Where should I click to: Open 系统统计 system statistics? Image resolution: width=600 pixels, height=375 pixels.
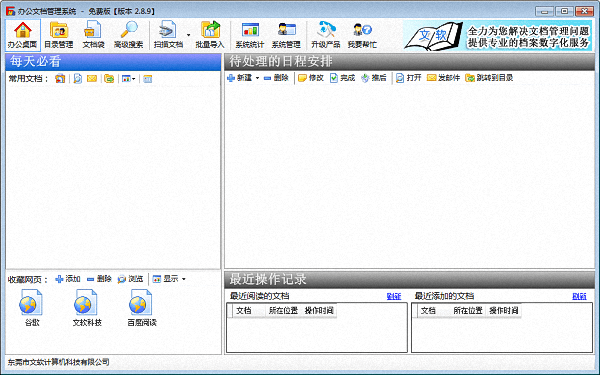250,35
